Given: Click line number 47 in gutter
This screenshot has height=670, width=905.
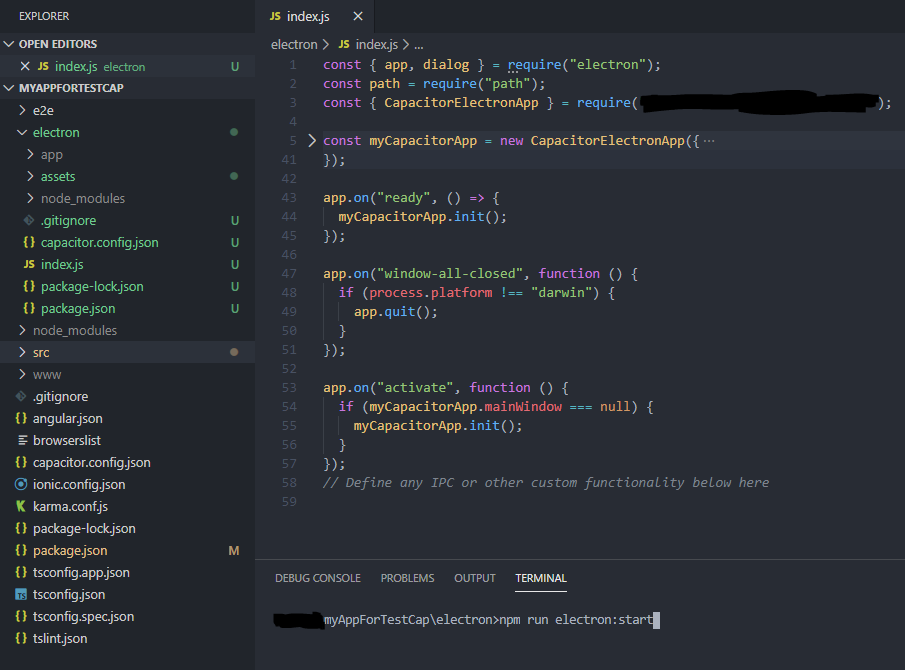Looking at the screenshot, I should tap(289, 274).
